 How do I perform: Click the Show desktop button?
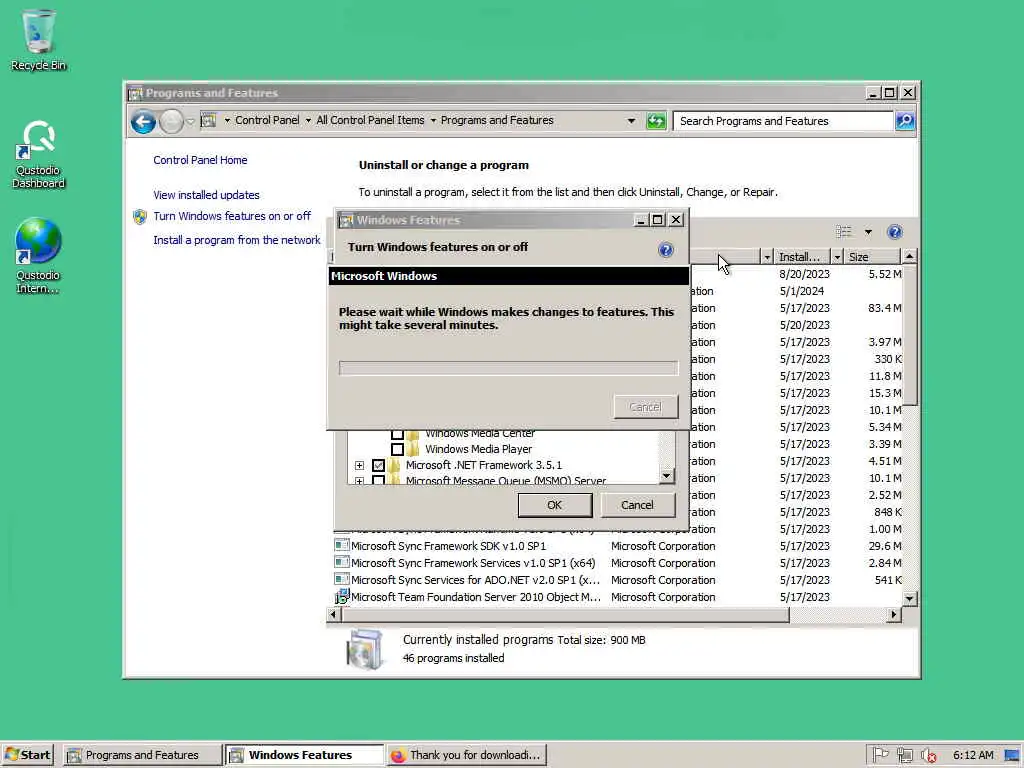[1012, 755]
